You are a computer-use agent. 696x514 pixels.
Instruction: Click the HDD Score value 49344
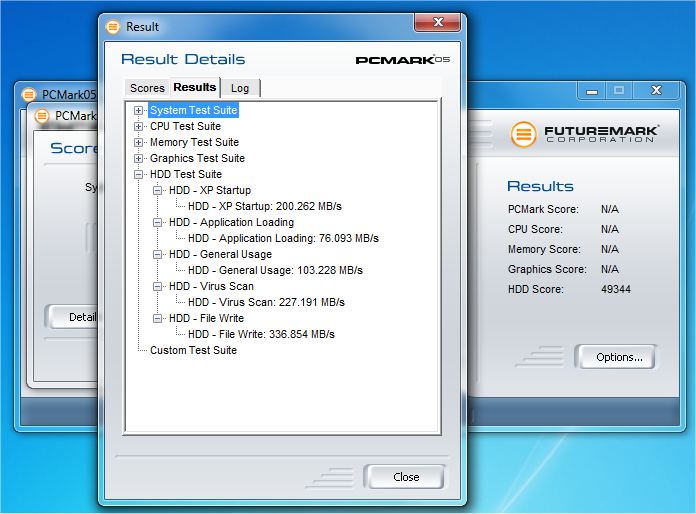(x=616, y=289)
